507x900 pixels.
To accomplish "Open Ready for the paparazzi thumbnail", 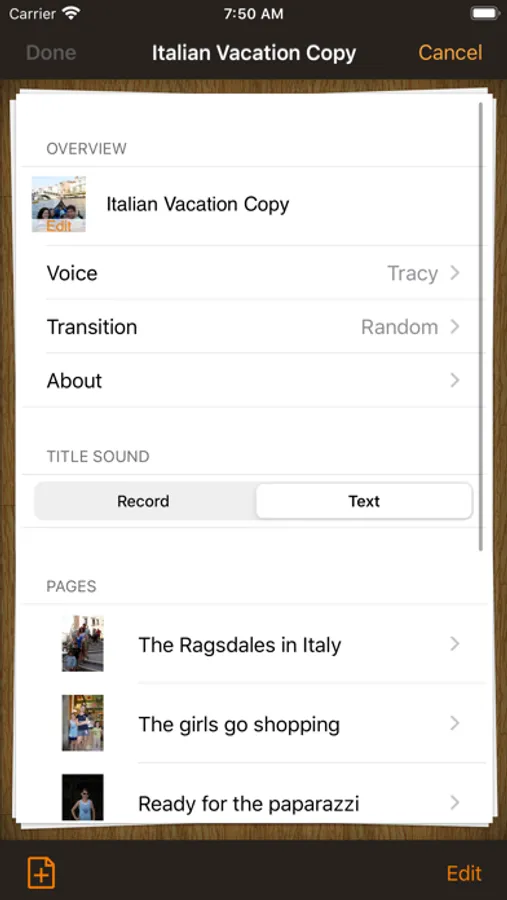I will coord(83,797).
